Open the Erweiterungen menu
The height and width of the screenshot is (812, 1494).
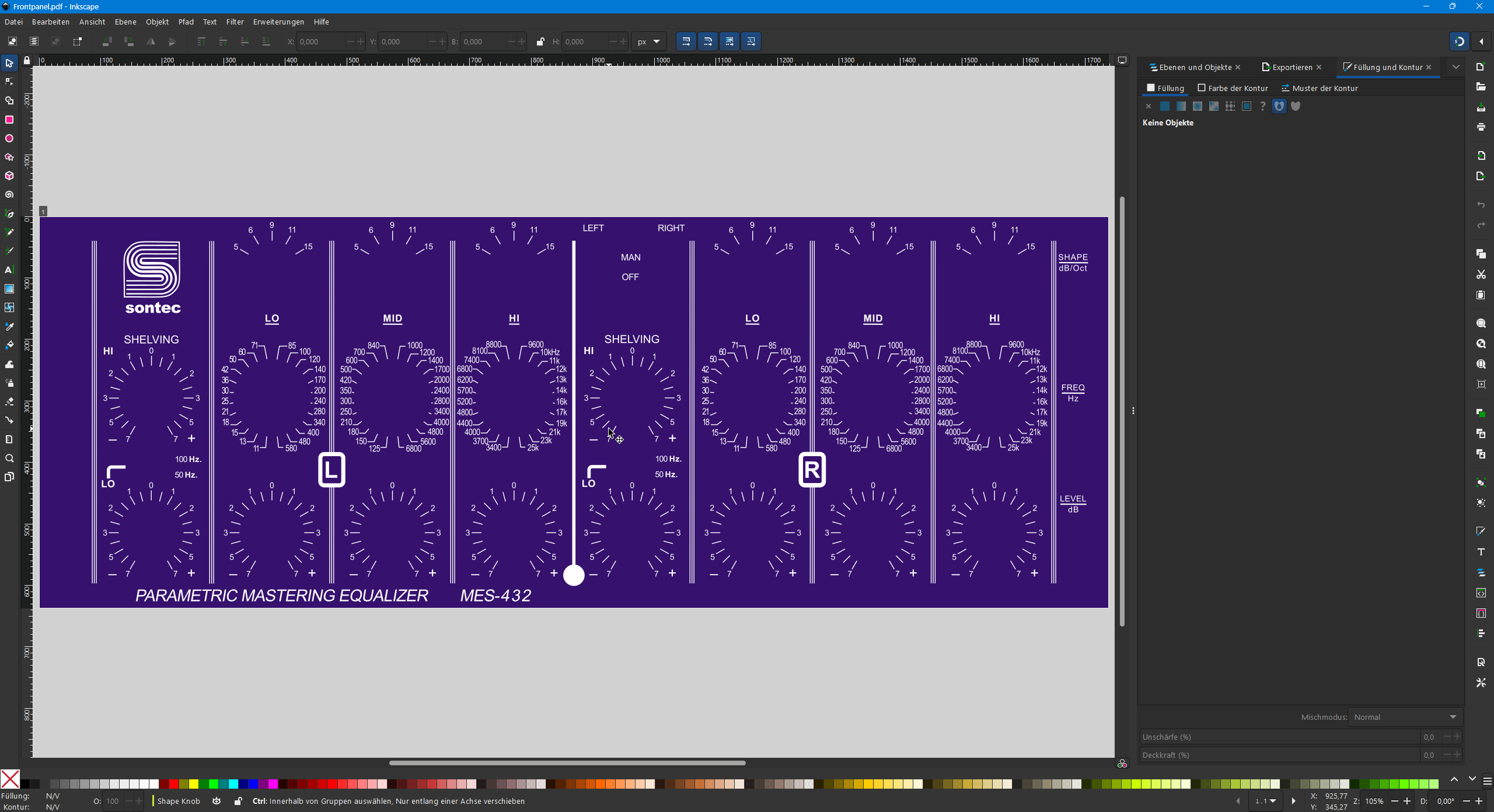pyautogui.click(x=278, y=22)
